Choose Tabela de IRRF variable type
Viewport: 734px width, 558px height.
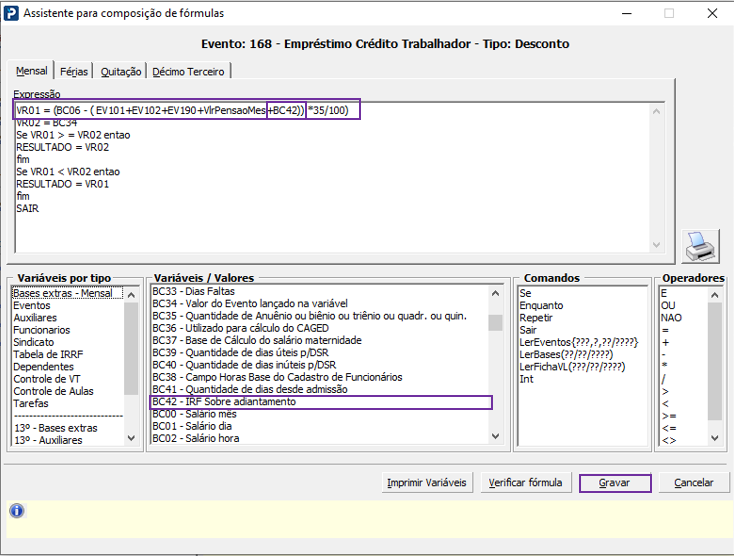click(47, 354)
